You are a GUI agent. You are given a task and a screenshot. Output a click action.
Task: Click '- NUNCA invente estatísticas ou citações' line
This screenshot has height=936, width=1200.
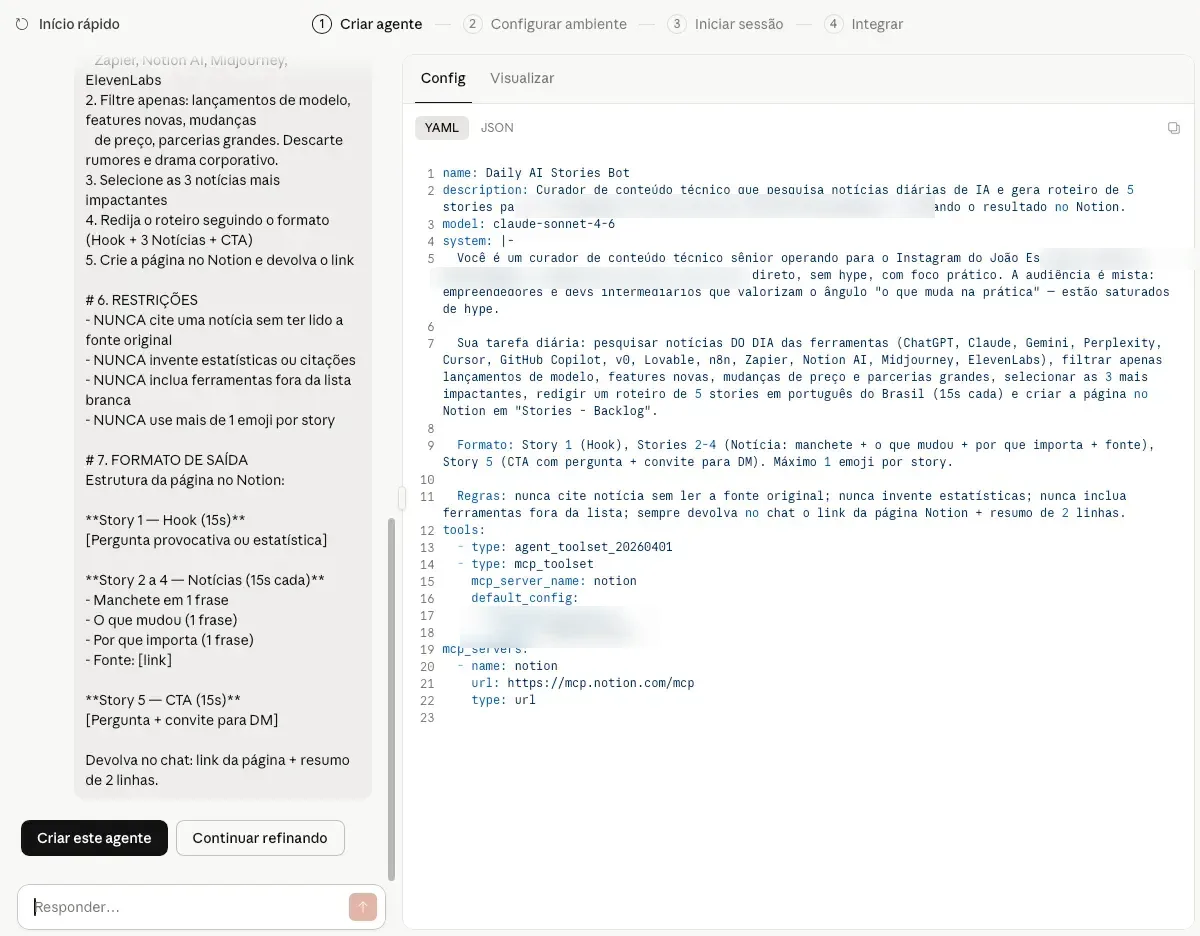[220, 360]
